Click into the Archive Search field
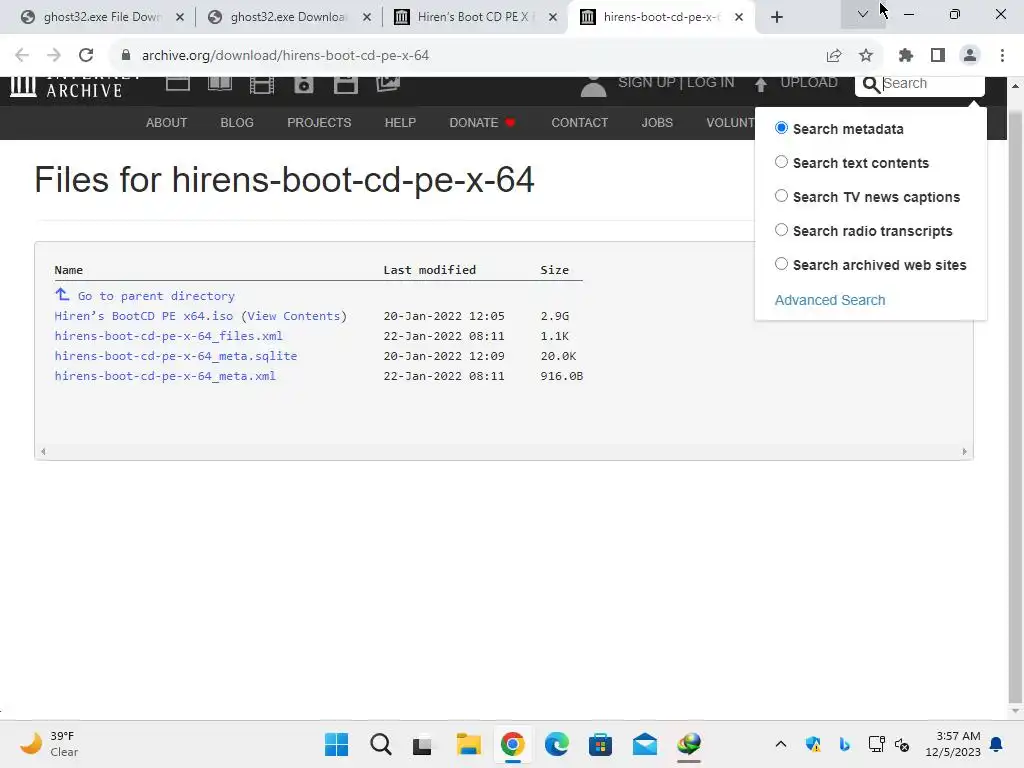 (931, 84)
